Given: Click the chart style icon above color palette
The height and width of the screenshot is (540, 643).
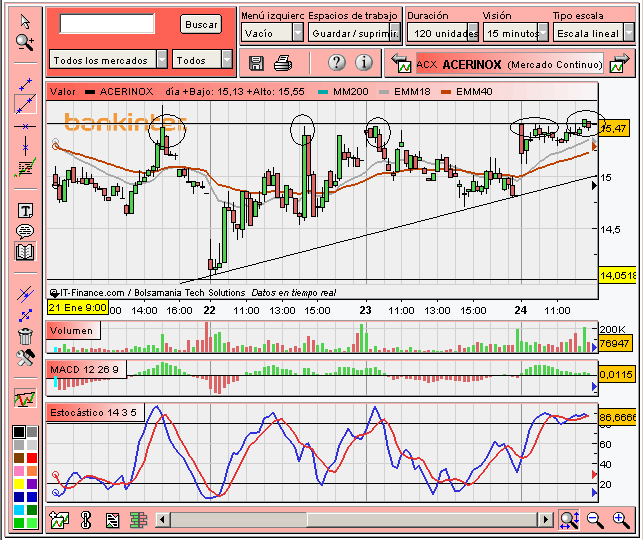Looking at the screenshot, I should pos(25,398).
